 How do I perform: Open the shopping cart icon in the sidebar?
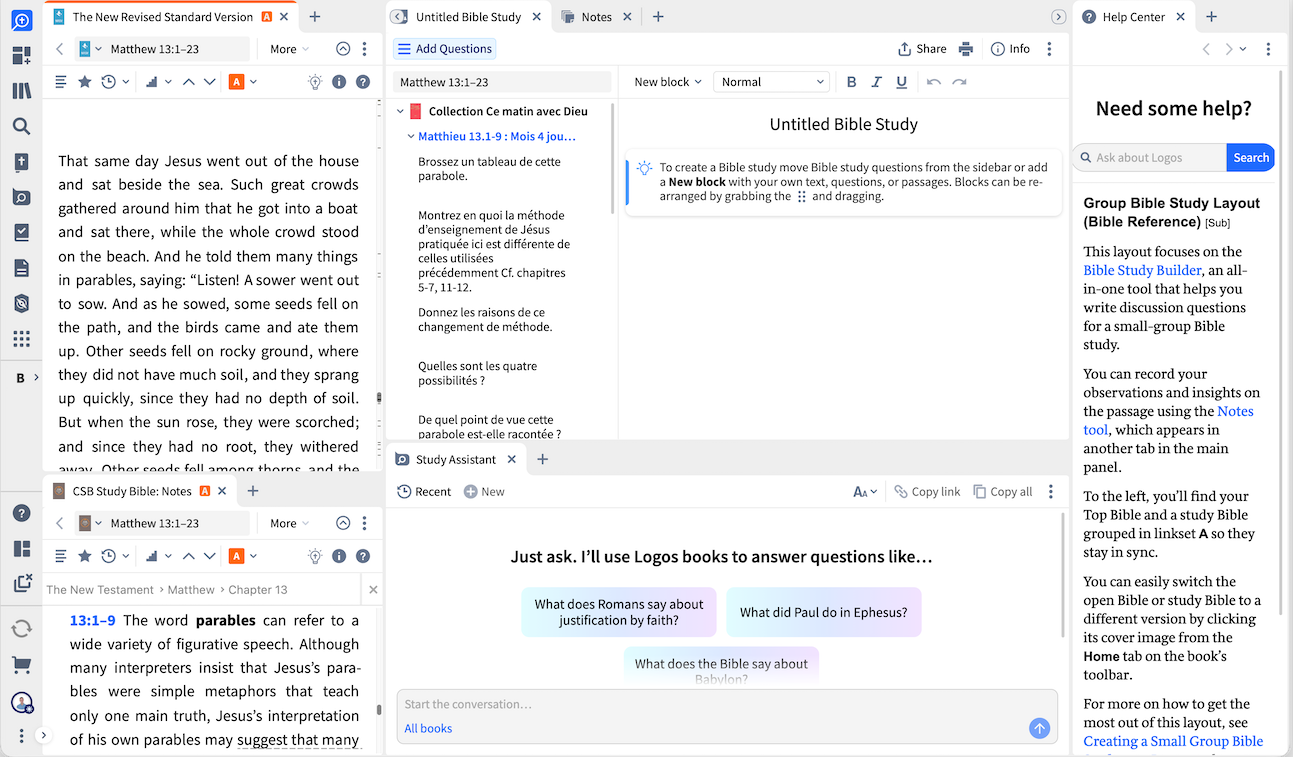[x=21, y=664]
